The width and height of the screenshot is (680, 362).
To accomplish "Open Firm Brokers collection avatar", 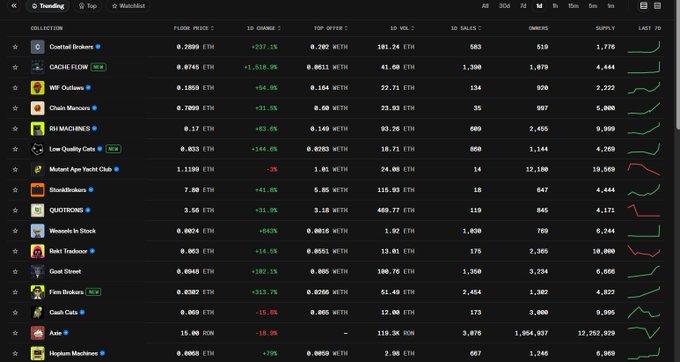I will [x=38, y=292].
